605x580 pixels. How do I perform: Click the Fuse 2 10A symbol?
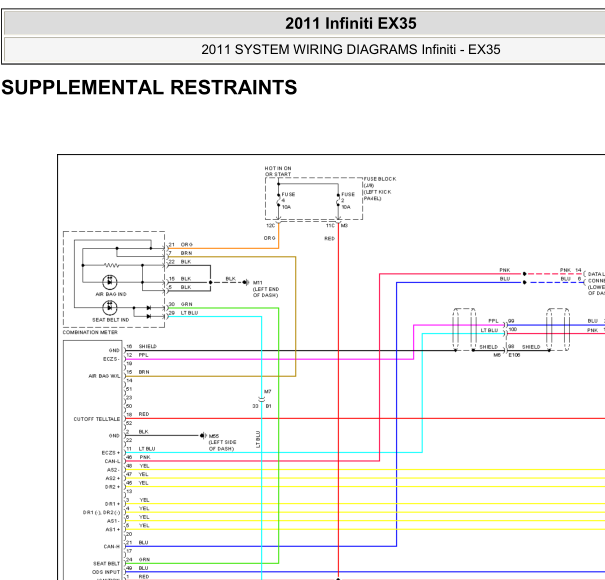tap(338, 201)
